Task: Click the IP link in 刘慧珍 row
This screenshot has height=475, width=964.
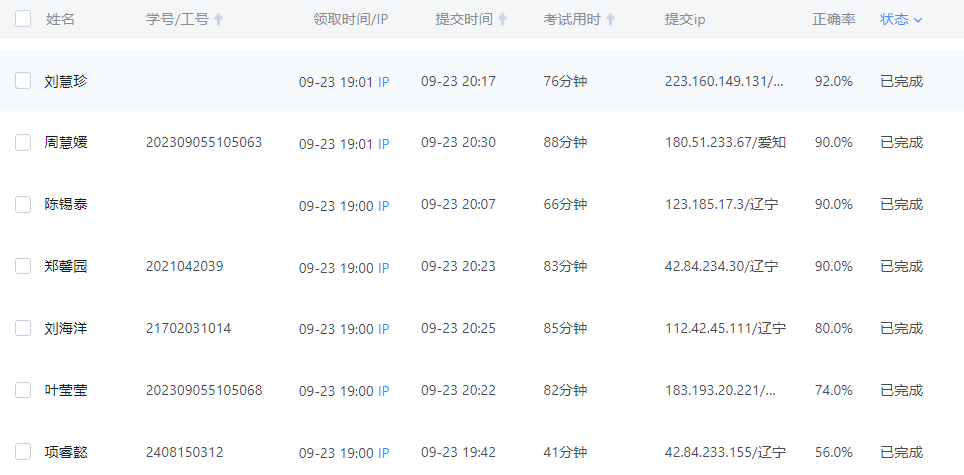Action: tap(383, 82)
